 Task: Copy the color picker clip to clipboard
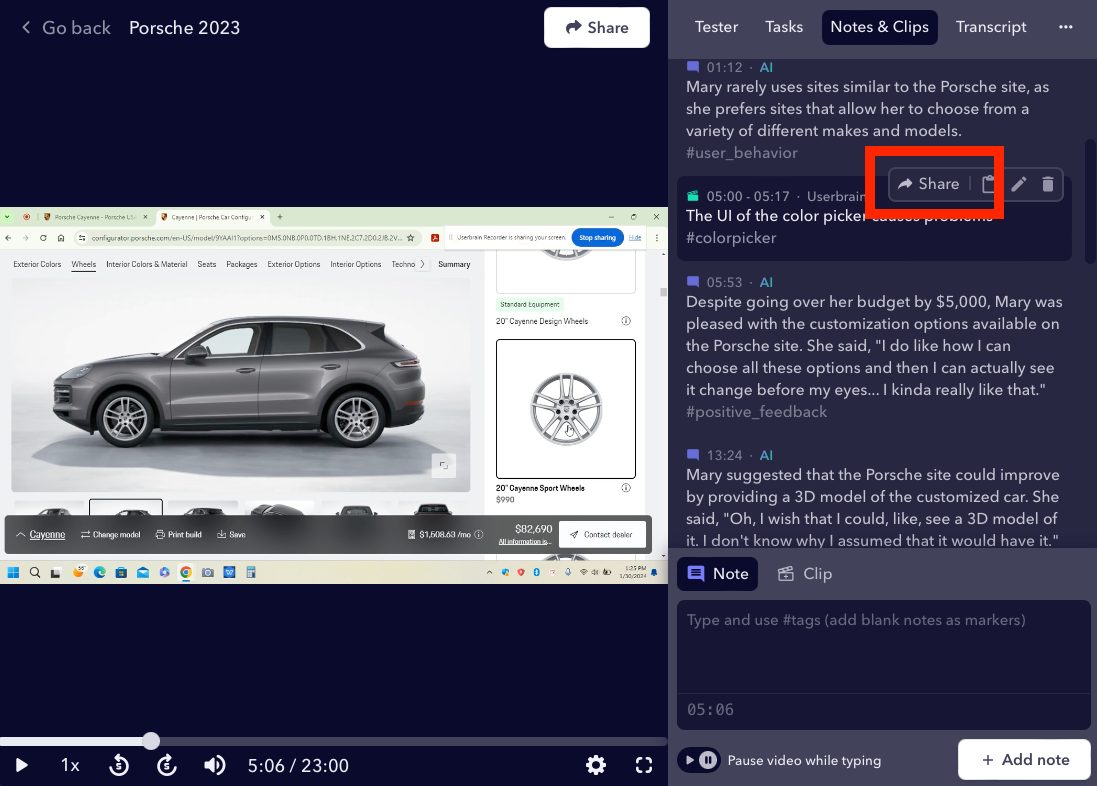tap(988, 184)
